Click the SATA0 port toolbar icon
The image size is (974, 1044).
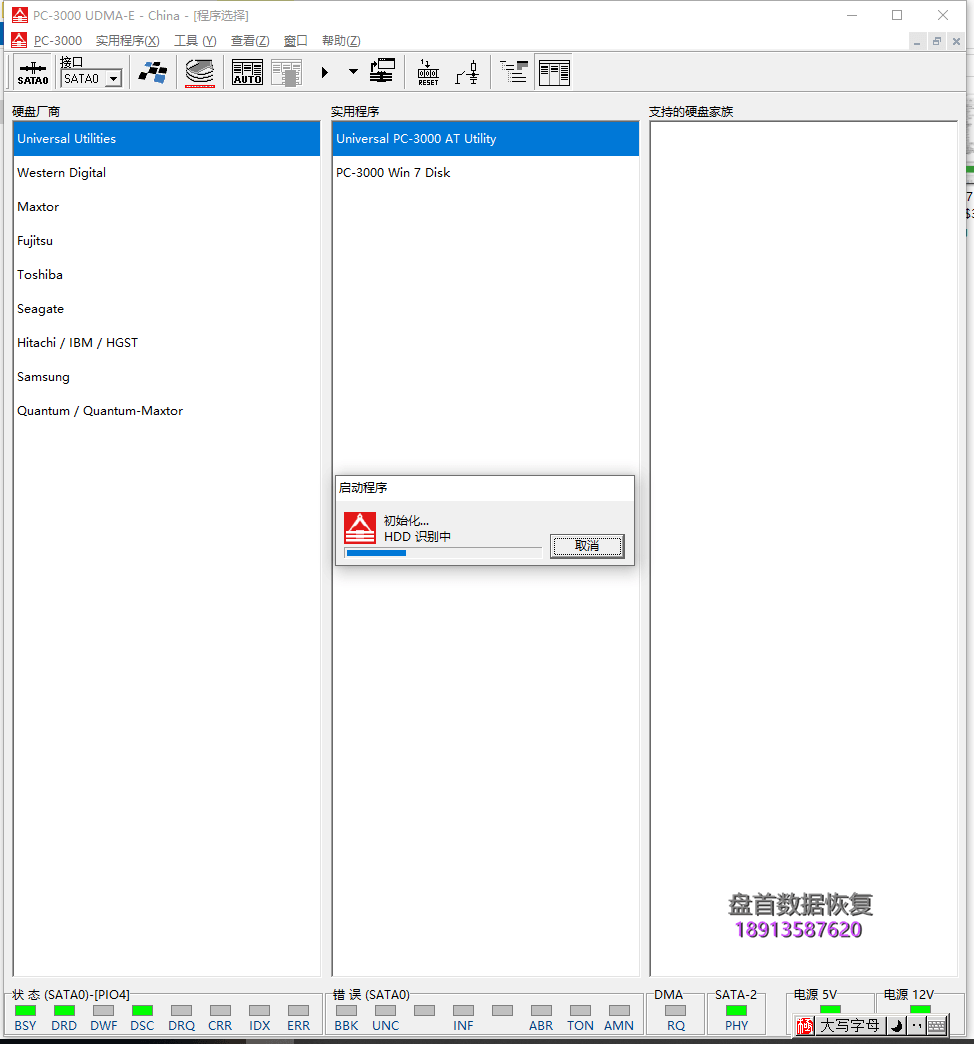click(x=33, y=72)
